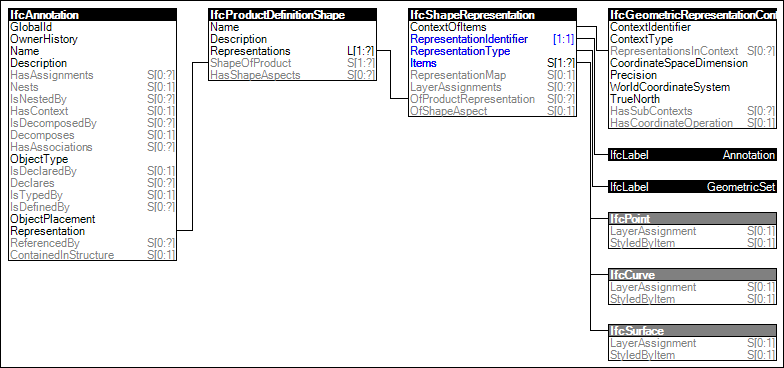
Task: Select the IfcLabel Annotation value box
Action: (692, 155)
